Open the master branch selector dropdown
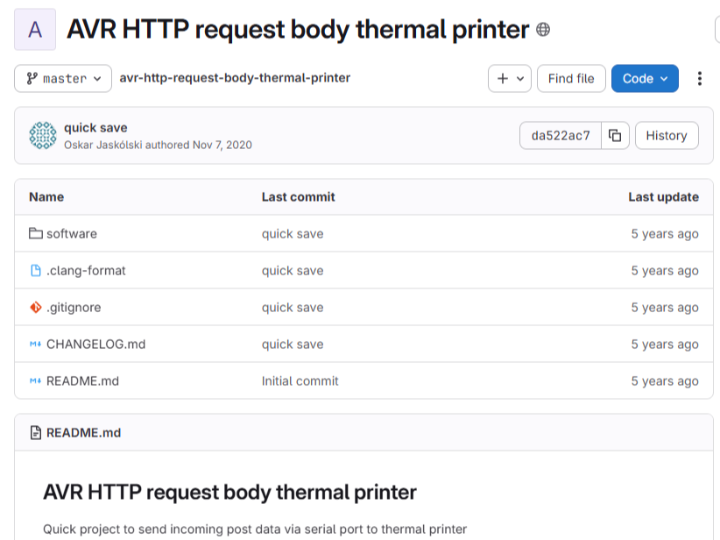The height and width of the screenshot is (540, 720). coord(63,78)
